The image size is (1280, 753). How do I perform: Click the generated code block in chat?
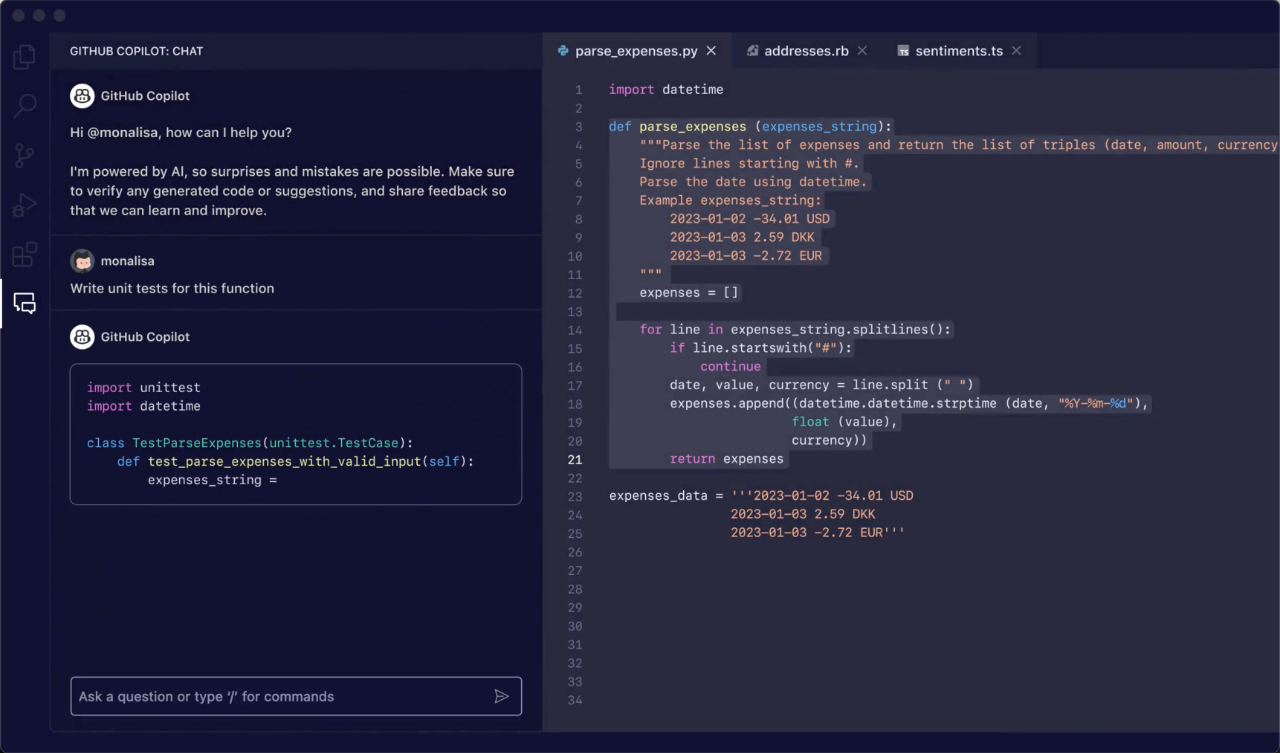click(296, 434)
